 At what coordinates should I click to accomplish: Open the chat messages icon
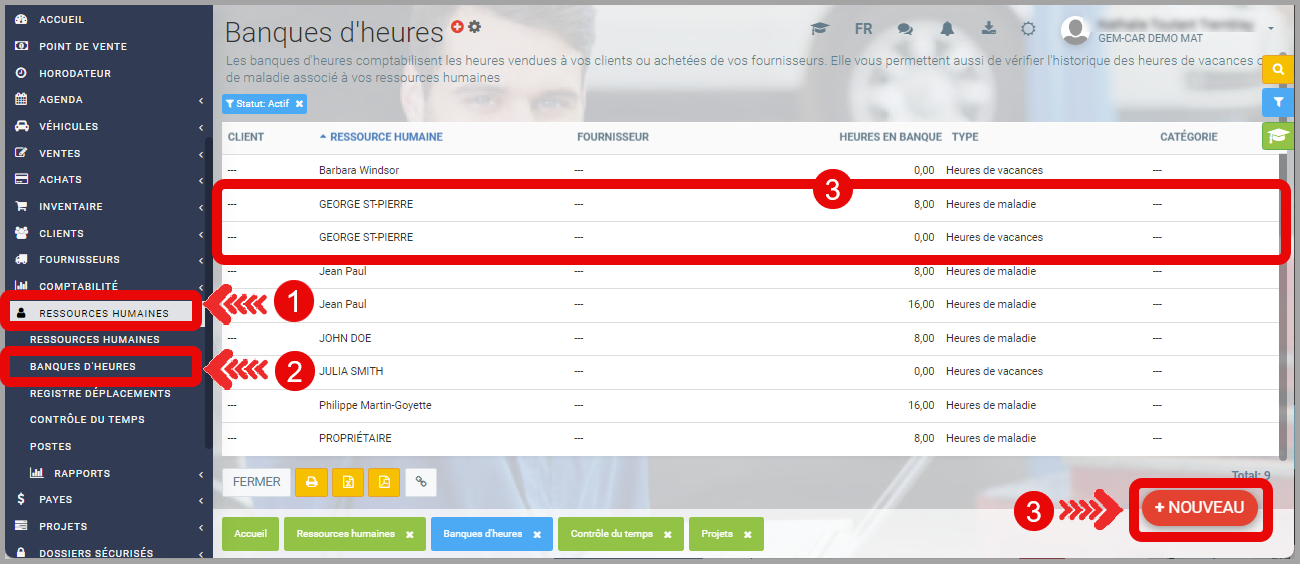point(905,29)
